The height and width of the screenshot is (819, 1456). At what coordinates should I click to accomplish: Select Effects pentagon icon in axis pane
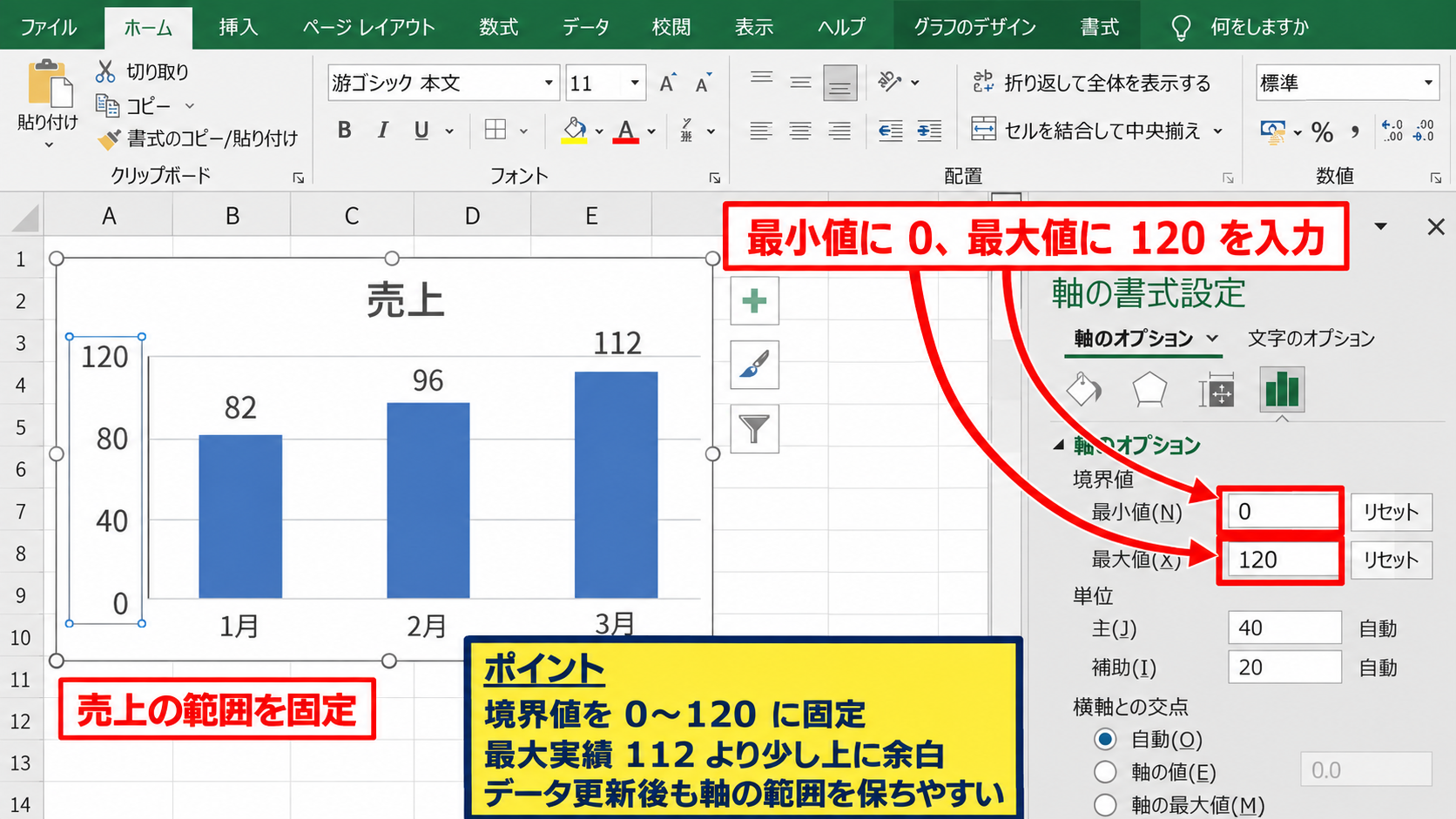coord(1149,389)
